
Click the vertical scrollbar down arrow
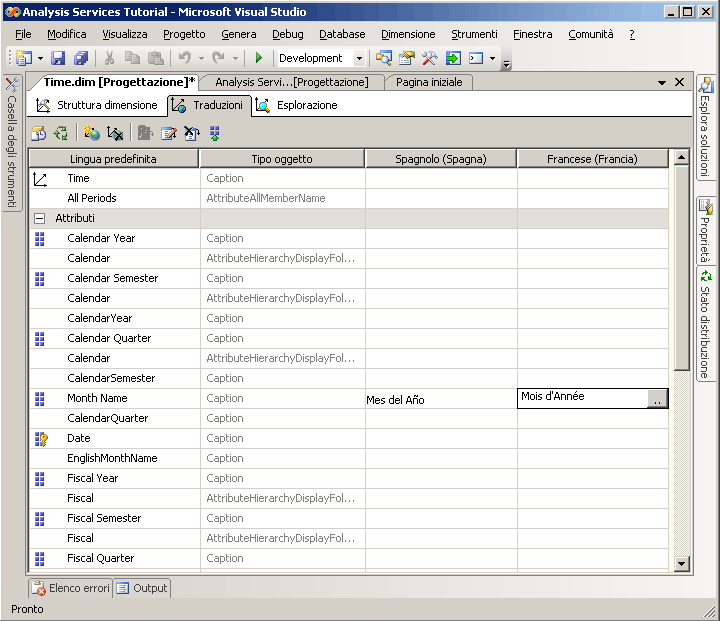[682, 564]
